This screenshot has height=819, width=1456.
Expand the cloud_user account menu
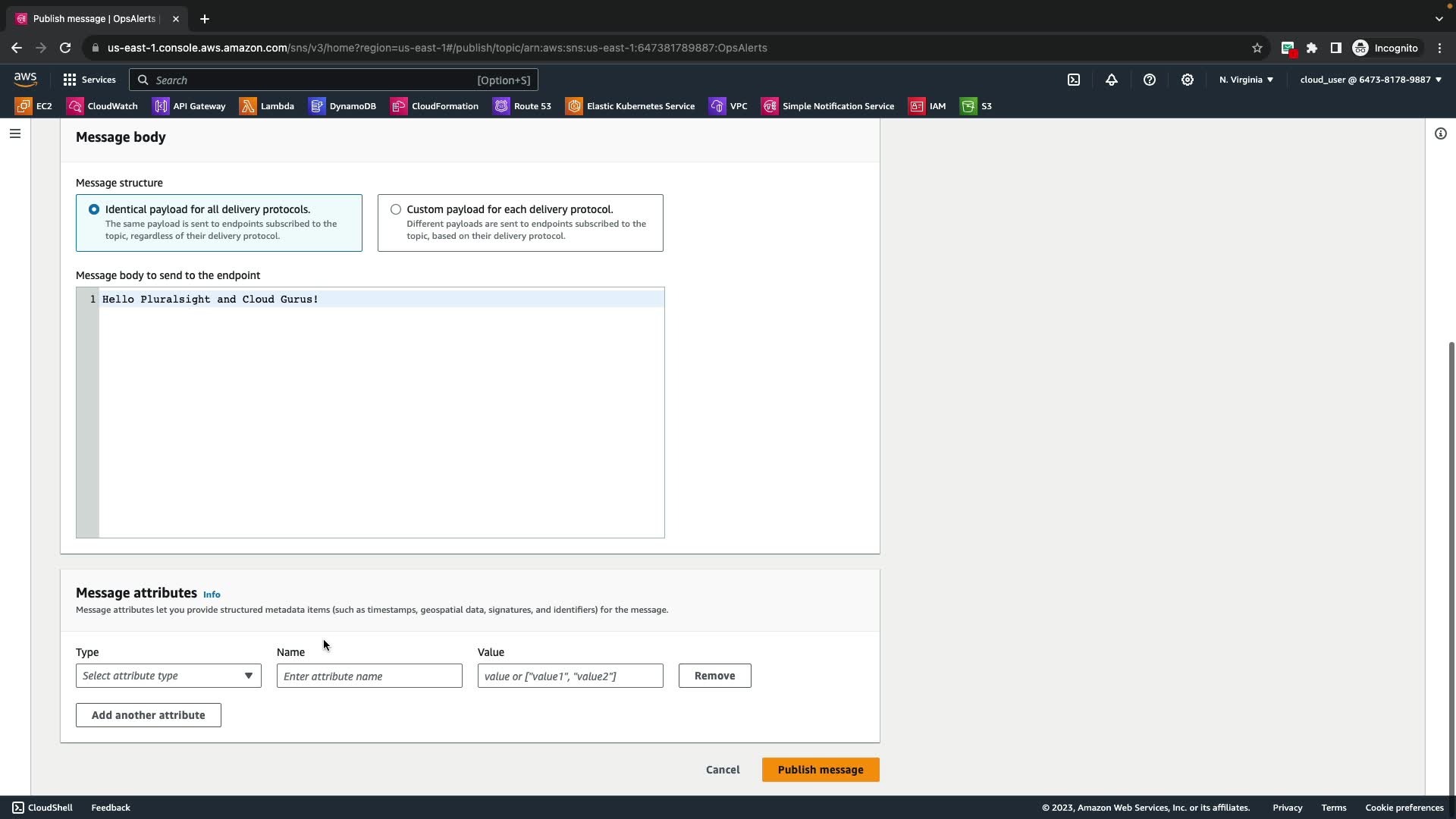[x=1370, y=80]
